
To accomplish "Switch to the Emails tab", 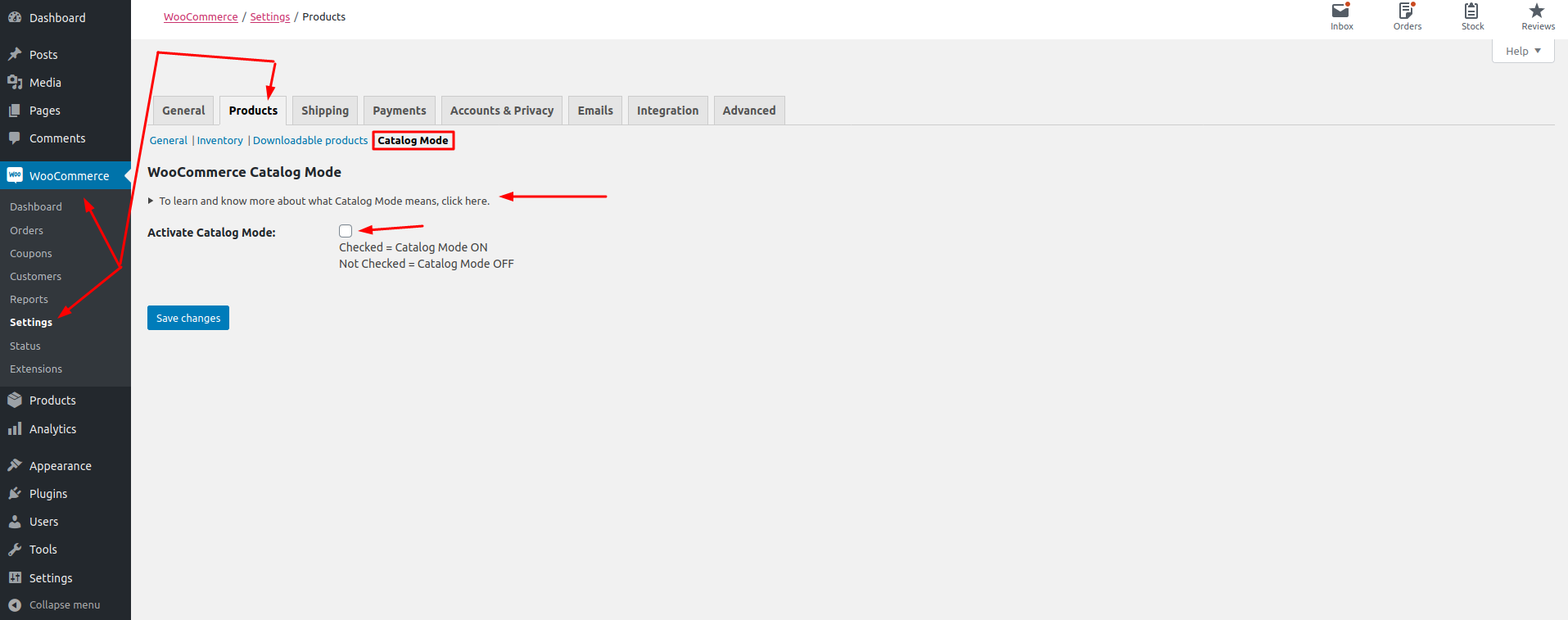I will pos(595,111).
